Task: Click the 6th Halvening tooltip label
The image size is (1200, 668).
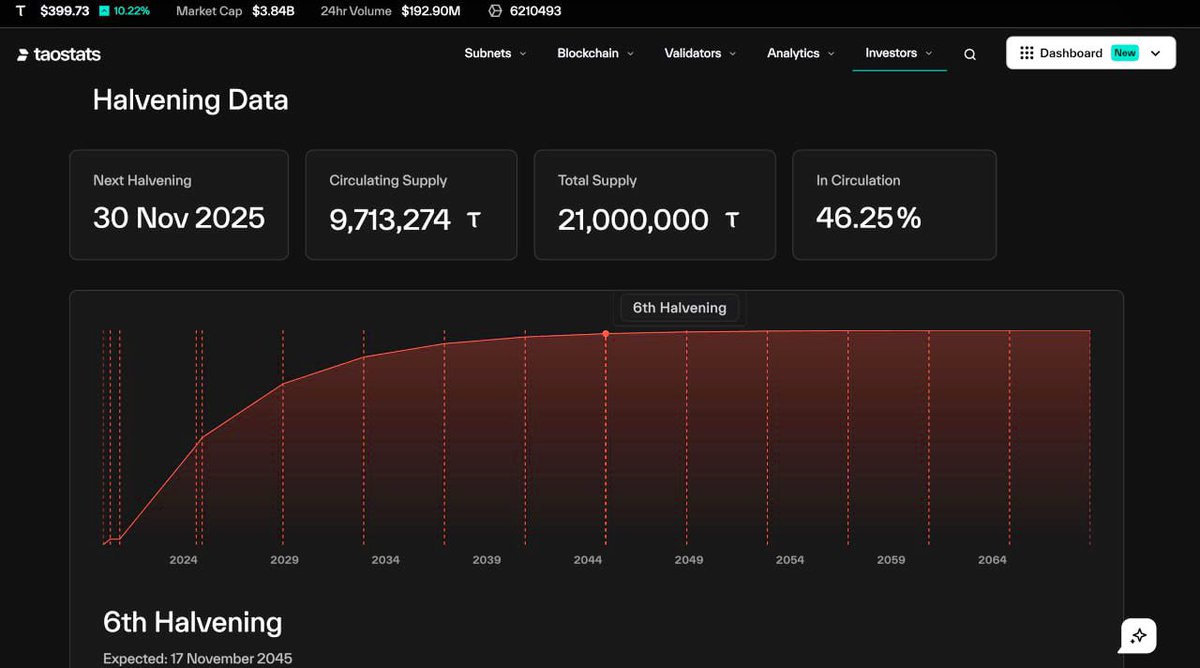Action: pos(679,307)
